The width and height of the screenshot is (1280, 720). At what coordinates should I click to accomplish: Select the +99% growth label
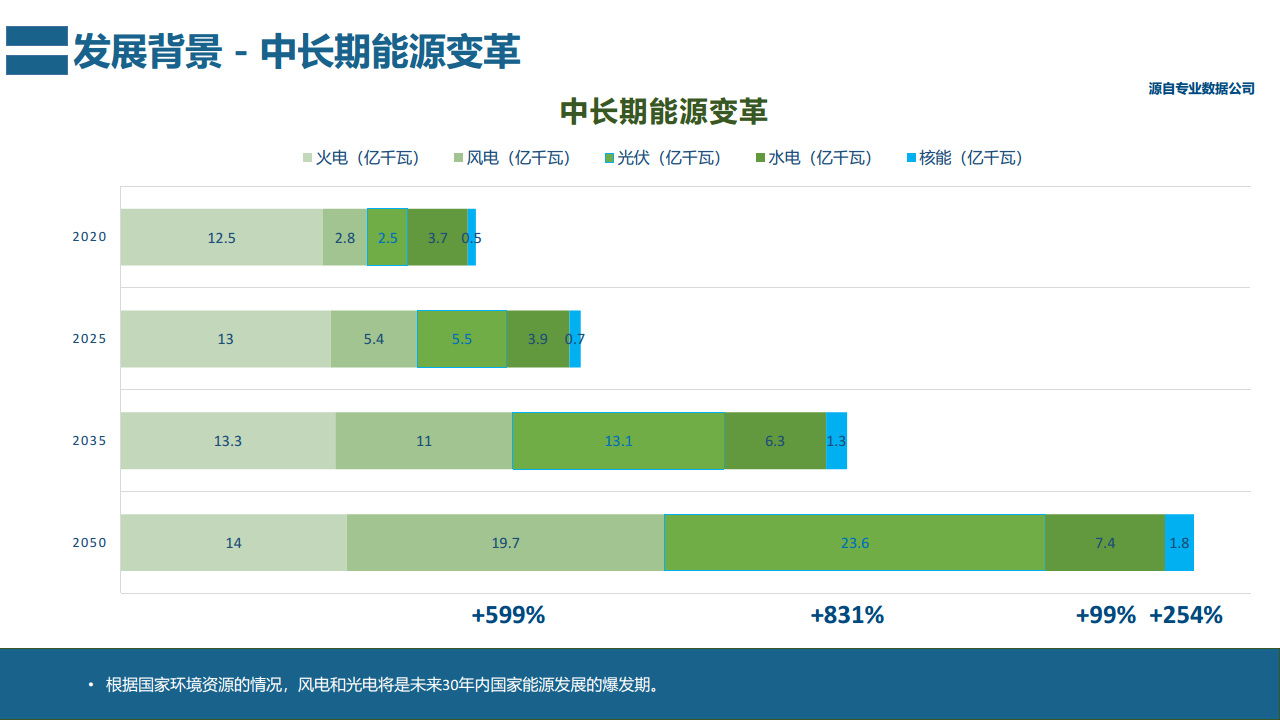point(1106,615)
